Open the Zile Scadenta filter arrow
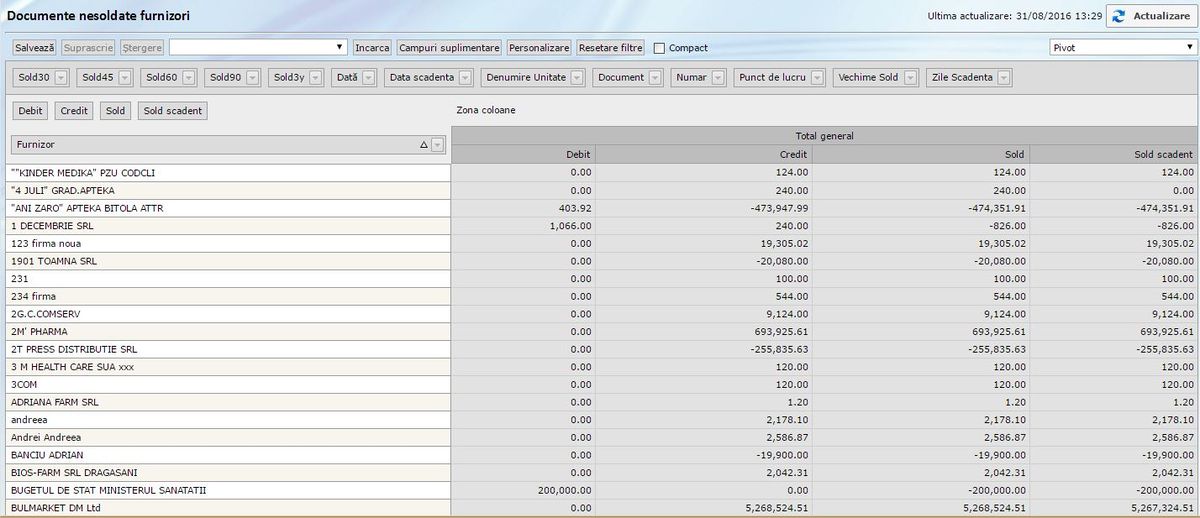1200x518 pixels. (1003, 78)
